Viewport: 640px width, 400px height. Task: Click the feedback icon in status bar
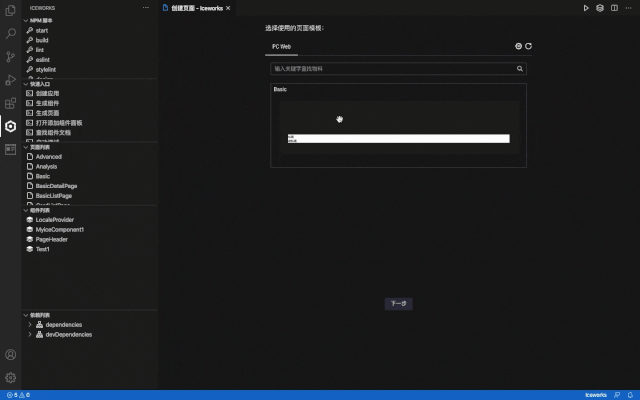tap(617, 395)
